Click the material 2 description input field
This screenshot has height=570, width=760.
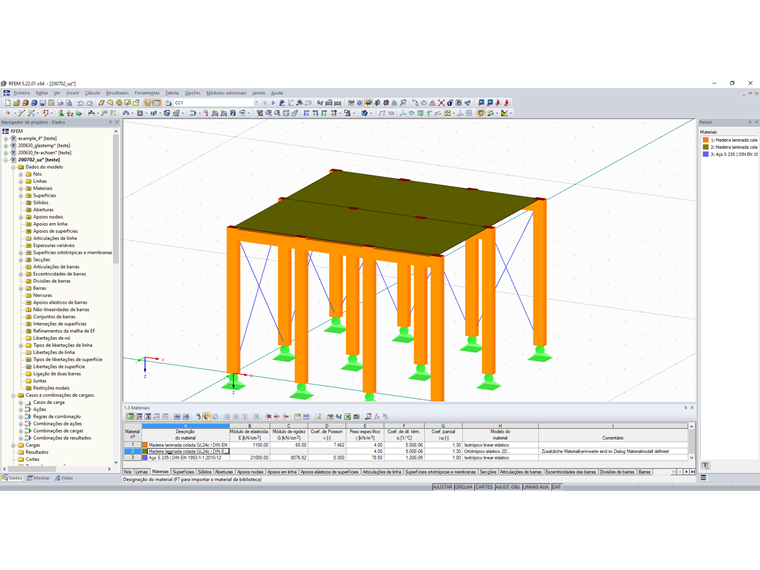click(x=189, y=451)
